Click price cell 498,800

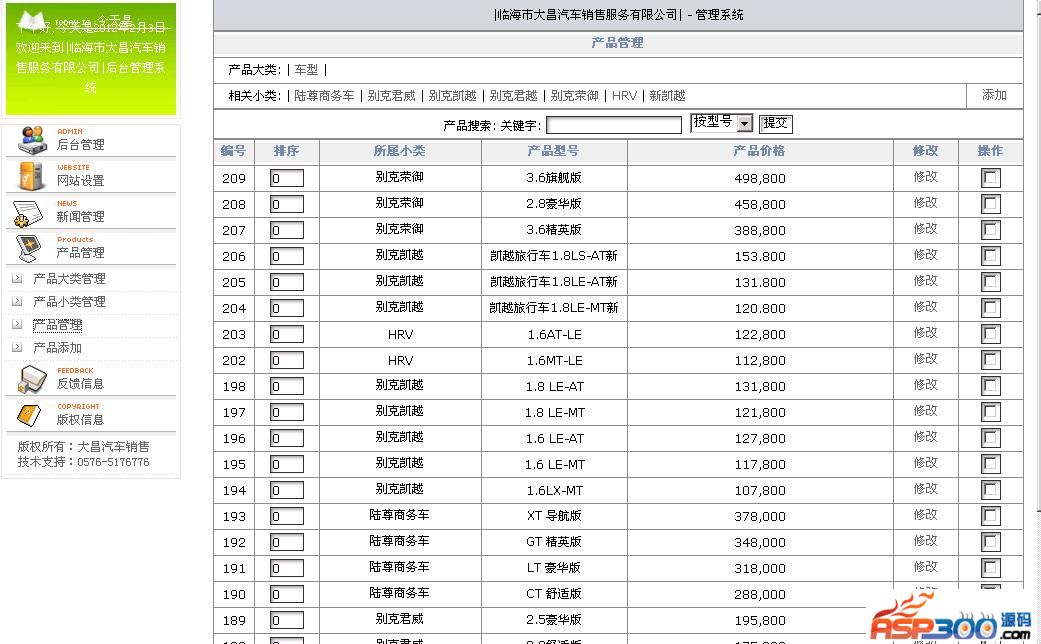760,179
